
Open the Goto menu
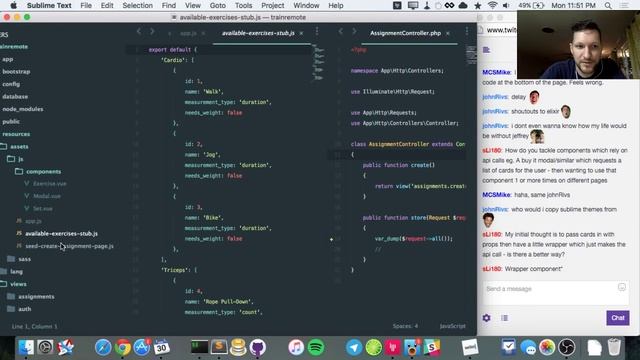pyautogui.click(x=218, y=5)
